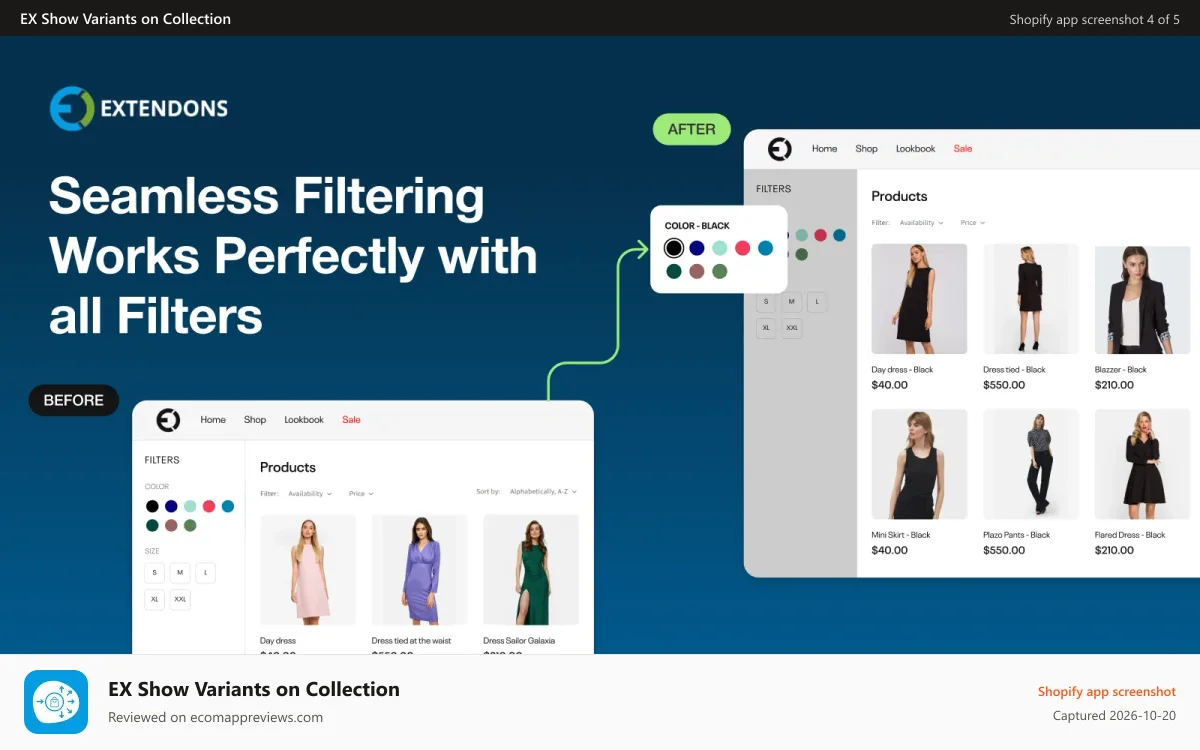
Task: Open the purple Dress tied at the waist image
Action: (420, 570)
